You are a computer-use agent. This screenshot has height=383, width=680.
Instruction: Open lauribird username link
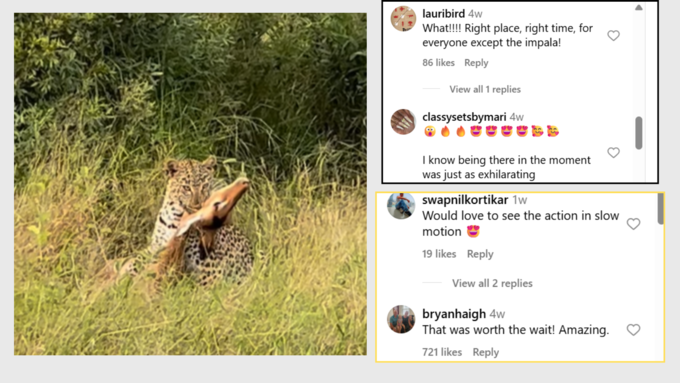point(443,14)
